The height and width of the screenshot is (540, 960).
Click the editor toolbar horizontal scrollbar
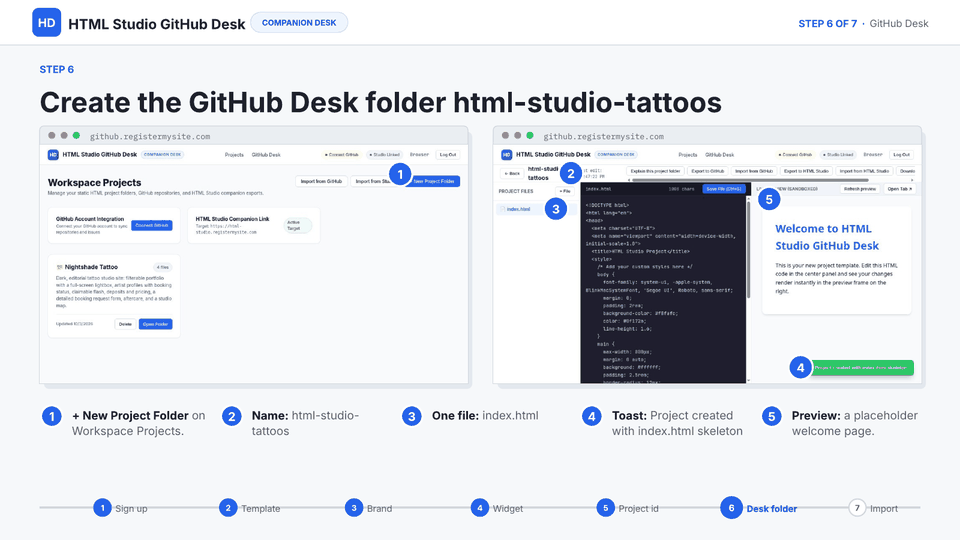[750, 180]
